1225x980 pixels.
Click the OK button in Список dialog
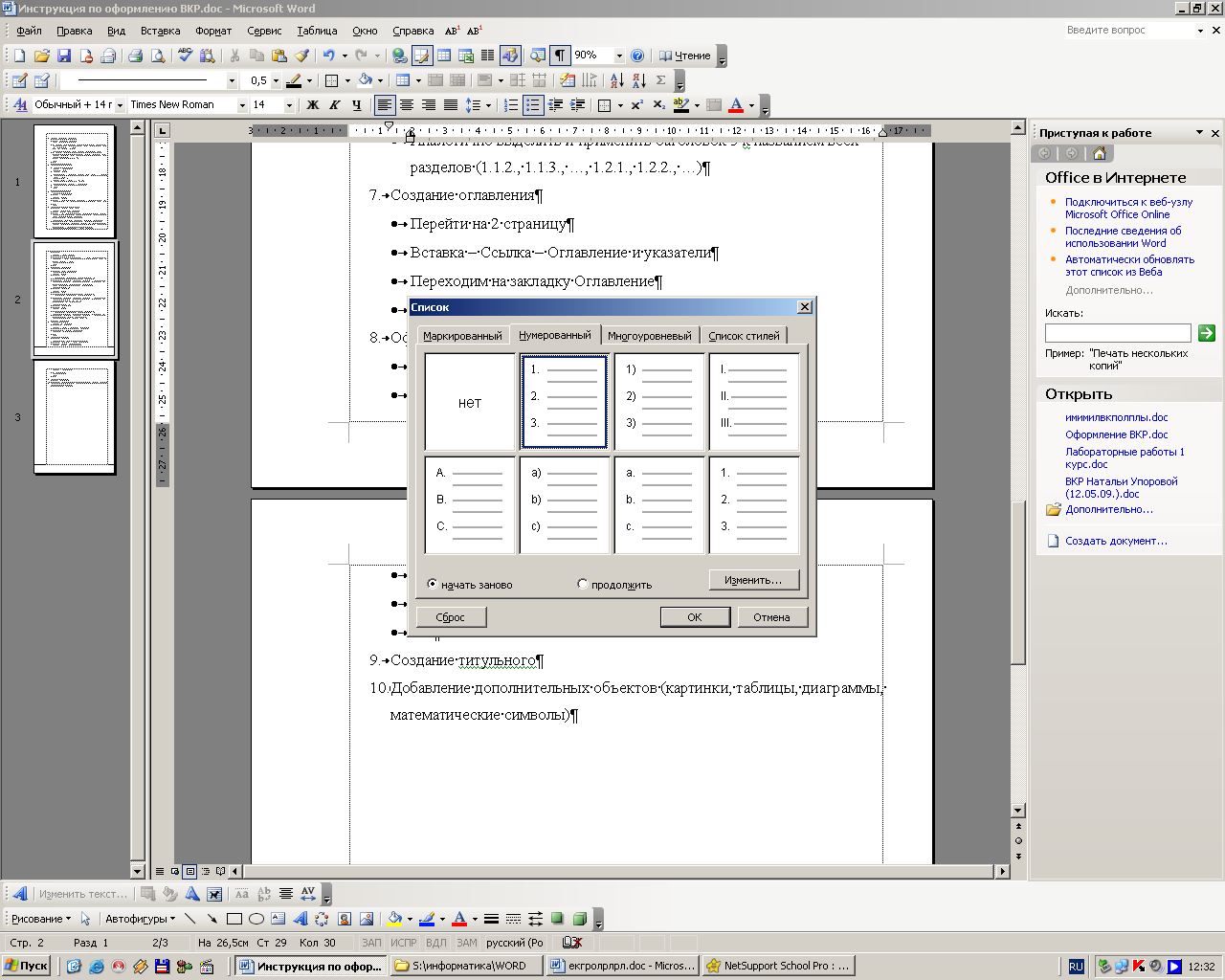click(x=695, y=617)
